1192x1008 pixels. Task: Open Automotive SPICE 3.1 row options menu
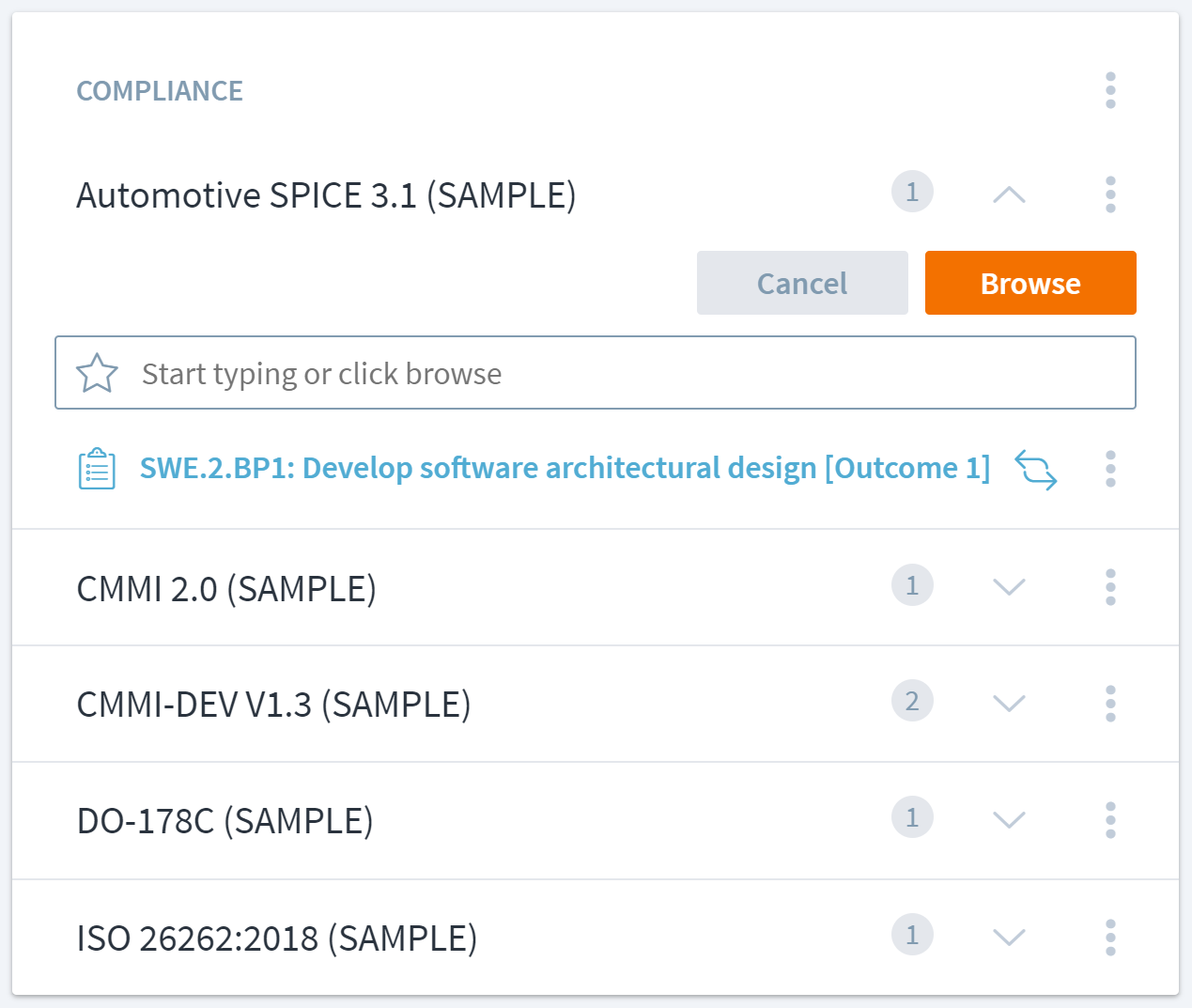point(1110,194)
